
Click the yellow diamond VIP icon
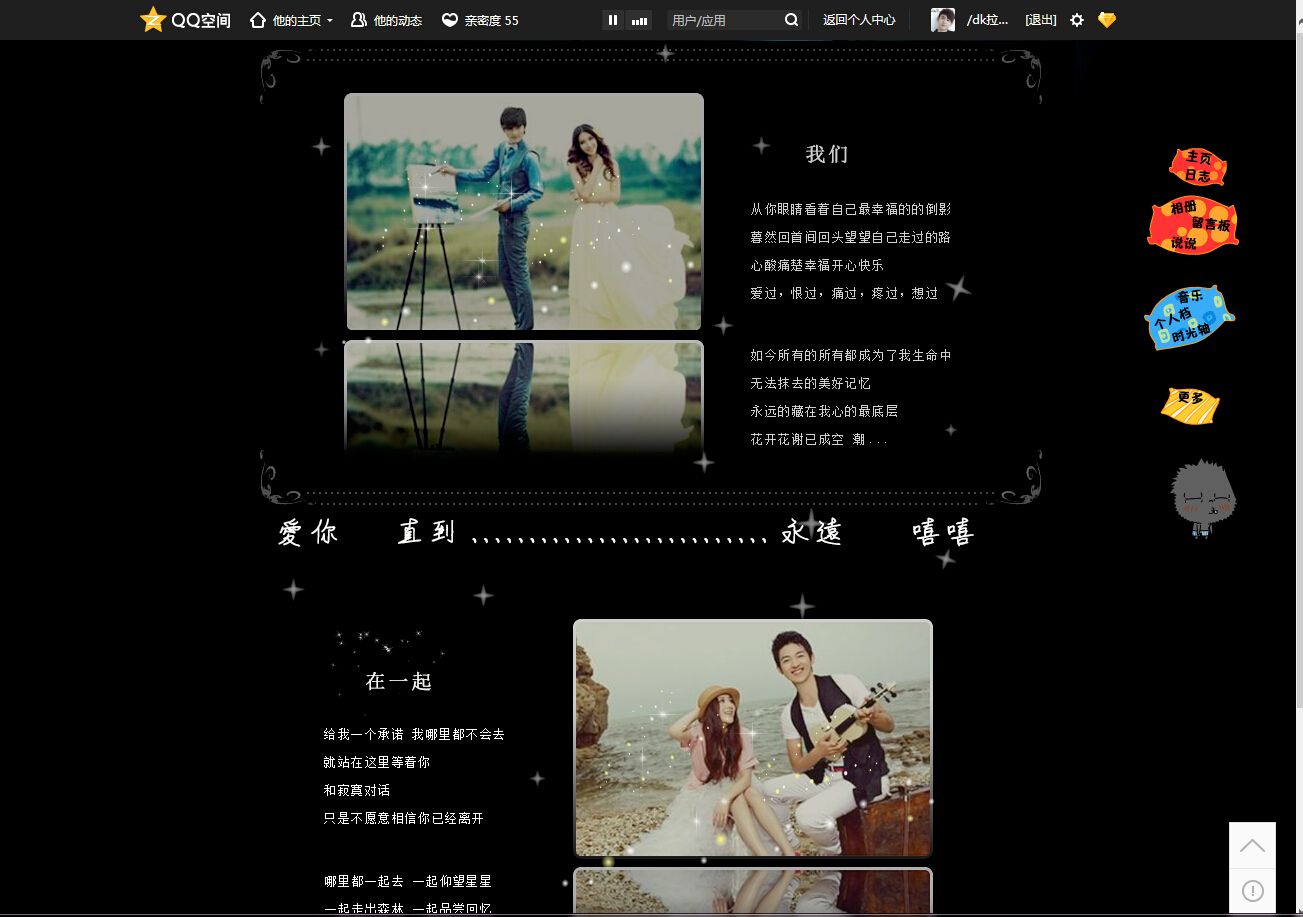pyautogui.click(x=1106, y=20)
